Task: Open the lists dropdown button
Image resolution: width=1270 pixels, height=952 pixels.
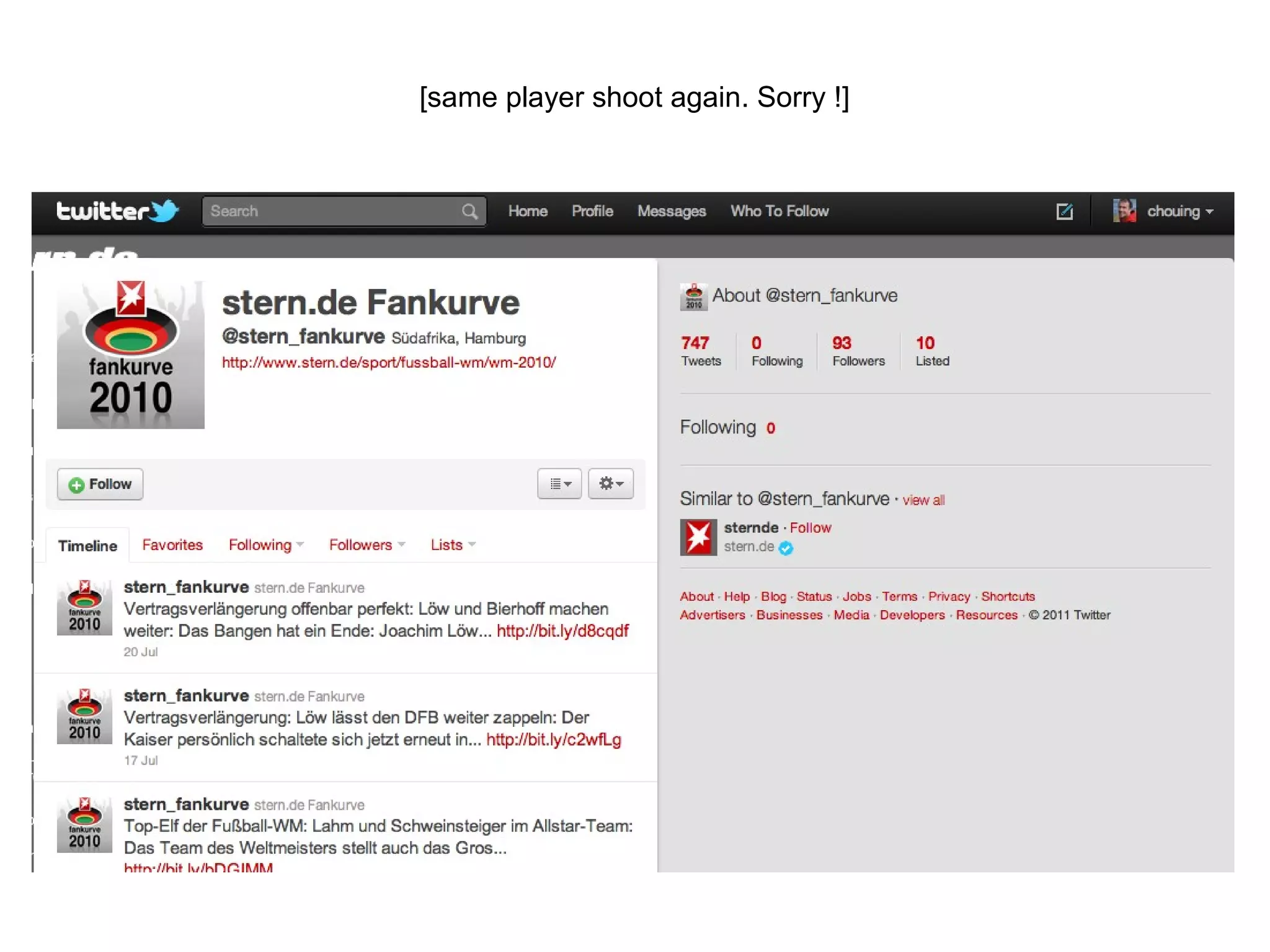Action: tap(559, 484)
